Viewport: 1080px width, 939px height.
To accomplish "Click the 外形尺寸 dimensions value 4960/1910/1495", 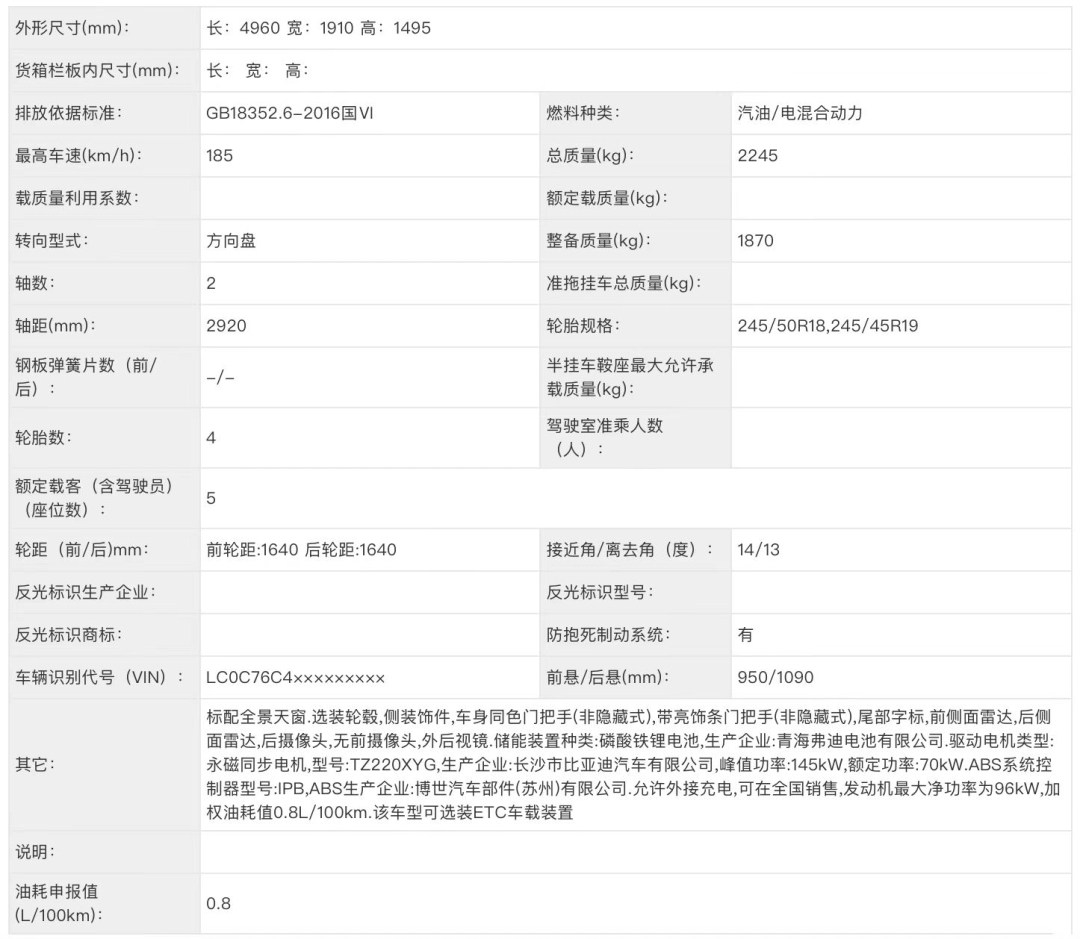I will tap(318, 28).
